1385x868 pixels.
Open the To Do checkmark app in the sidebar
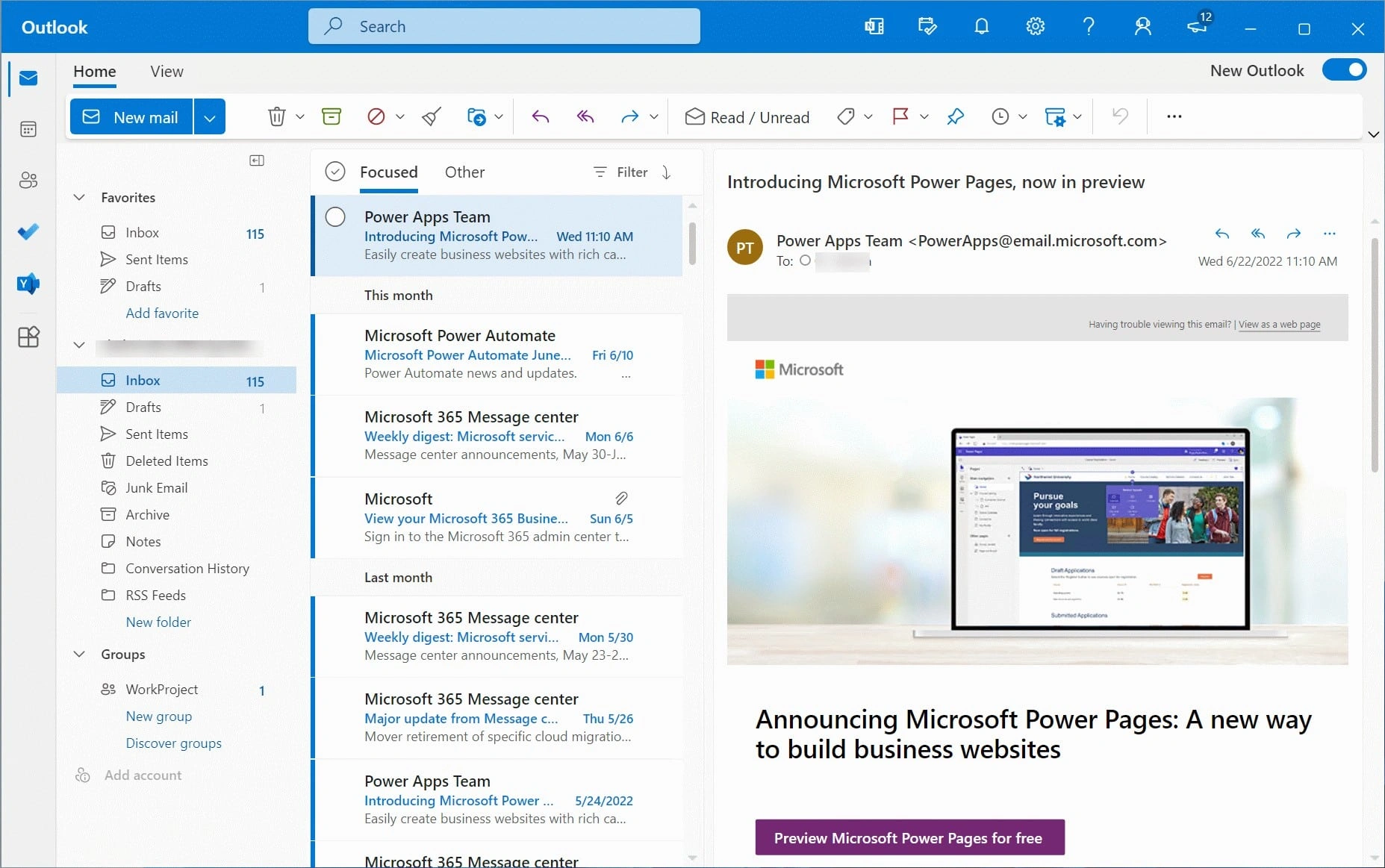[x=28, y=232]
